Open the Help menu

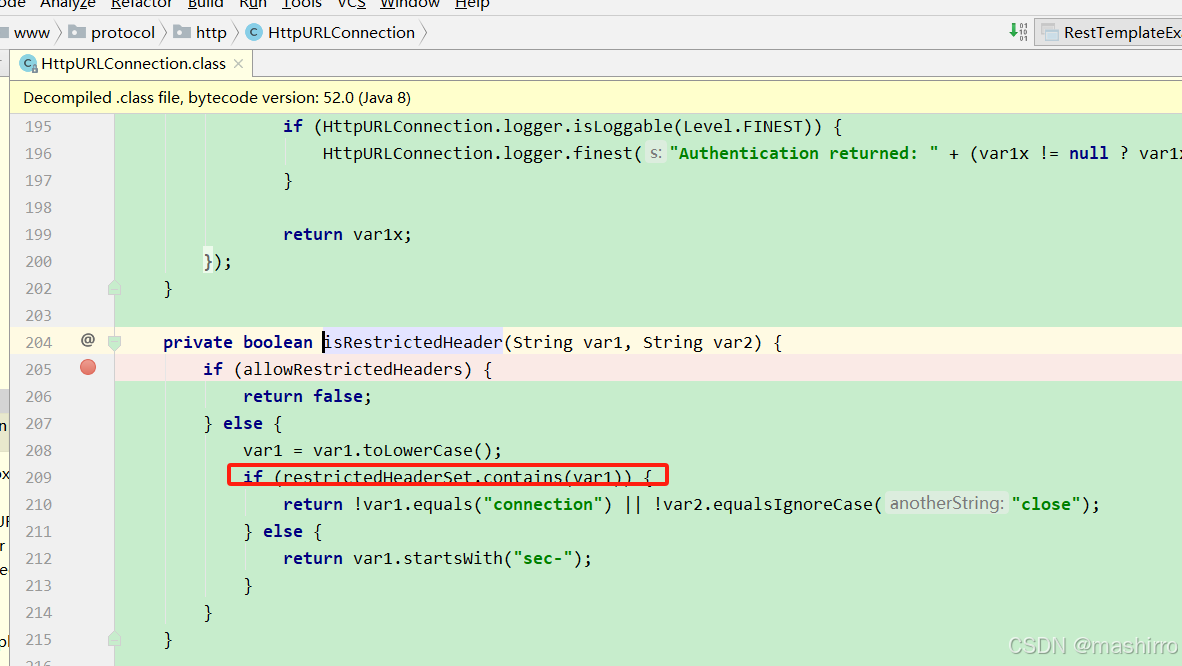tap(472, 4)
